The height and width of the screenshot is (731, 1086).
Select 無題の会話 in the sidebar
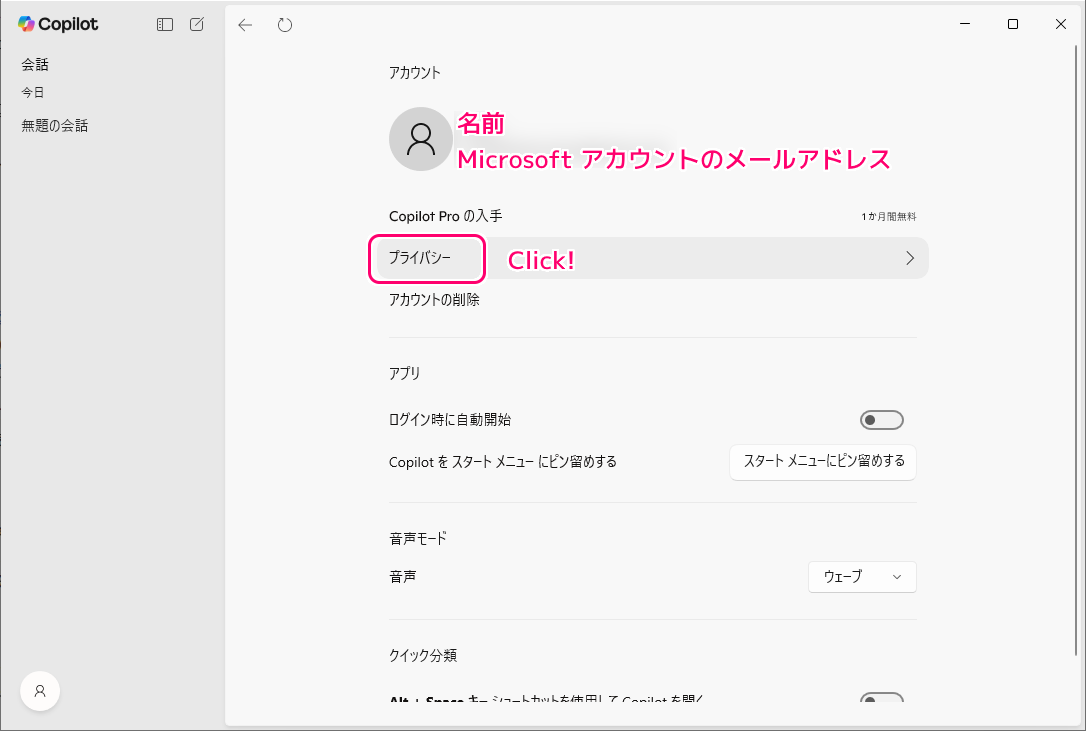[55, 126]
